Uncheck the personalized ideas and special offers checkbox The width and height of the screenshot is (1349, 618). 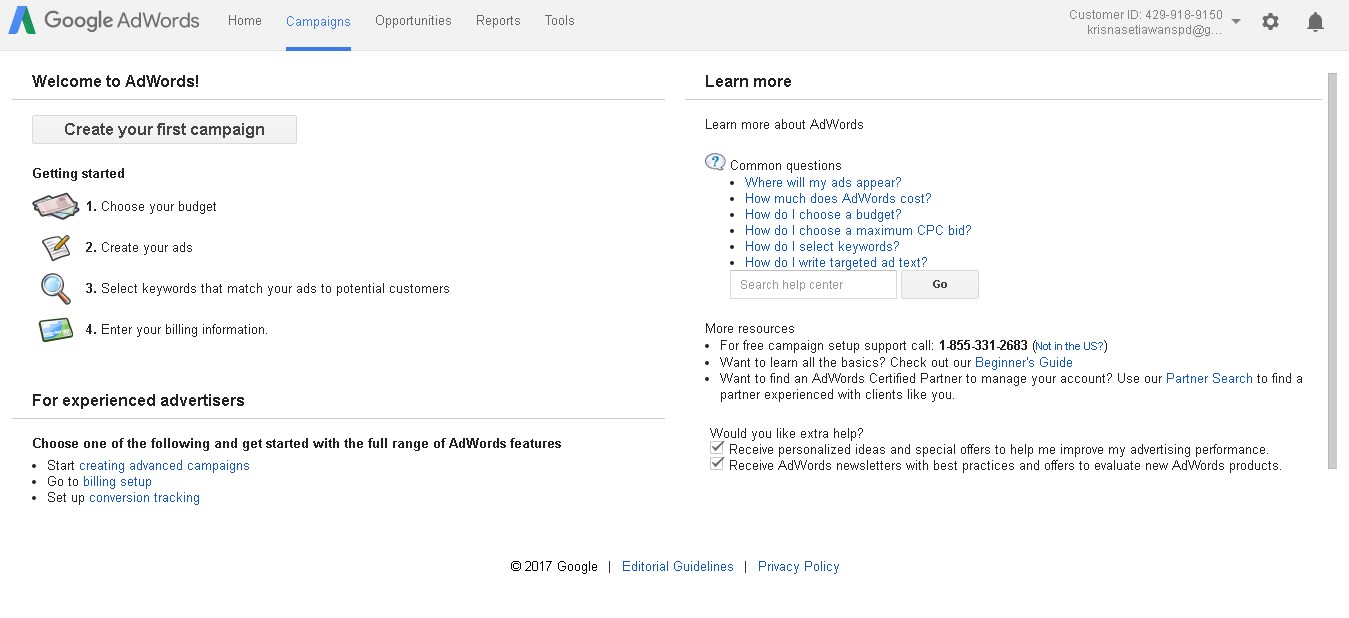pyautogui.click(x=717, y=449)
